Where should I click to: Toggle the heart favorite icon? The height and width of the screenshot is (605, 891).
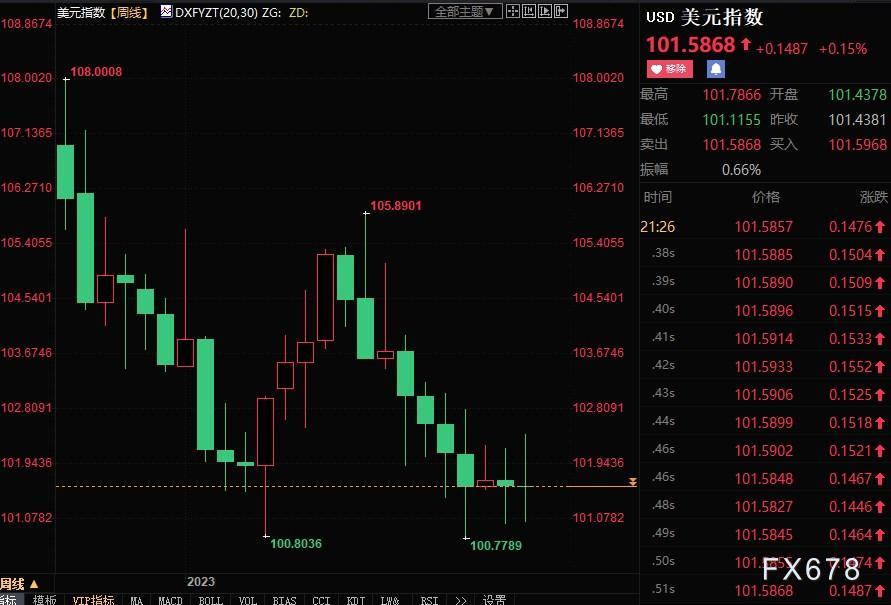(x=654, y=69)
